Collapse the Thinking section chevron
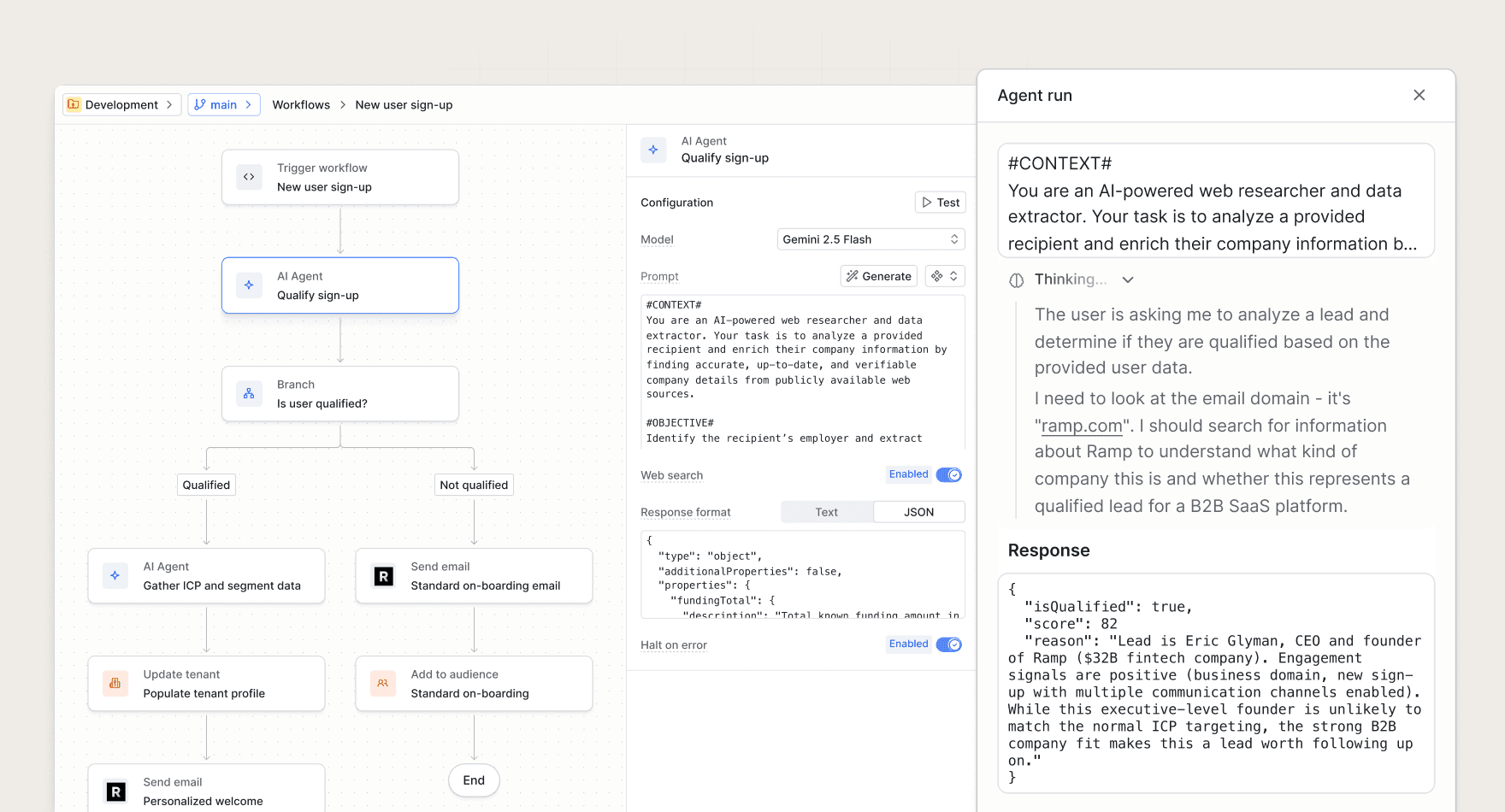 click(1128, 279)
